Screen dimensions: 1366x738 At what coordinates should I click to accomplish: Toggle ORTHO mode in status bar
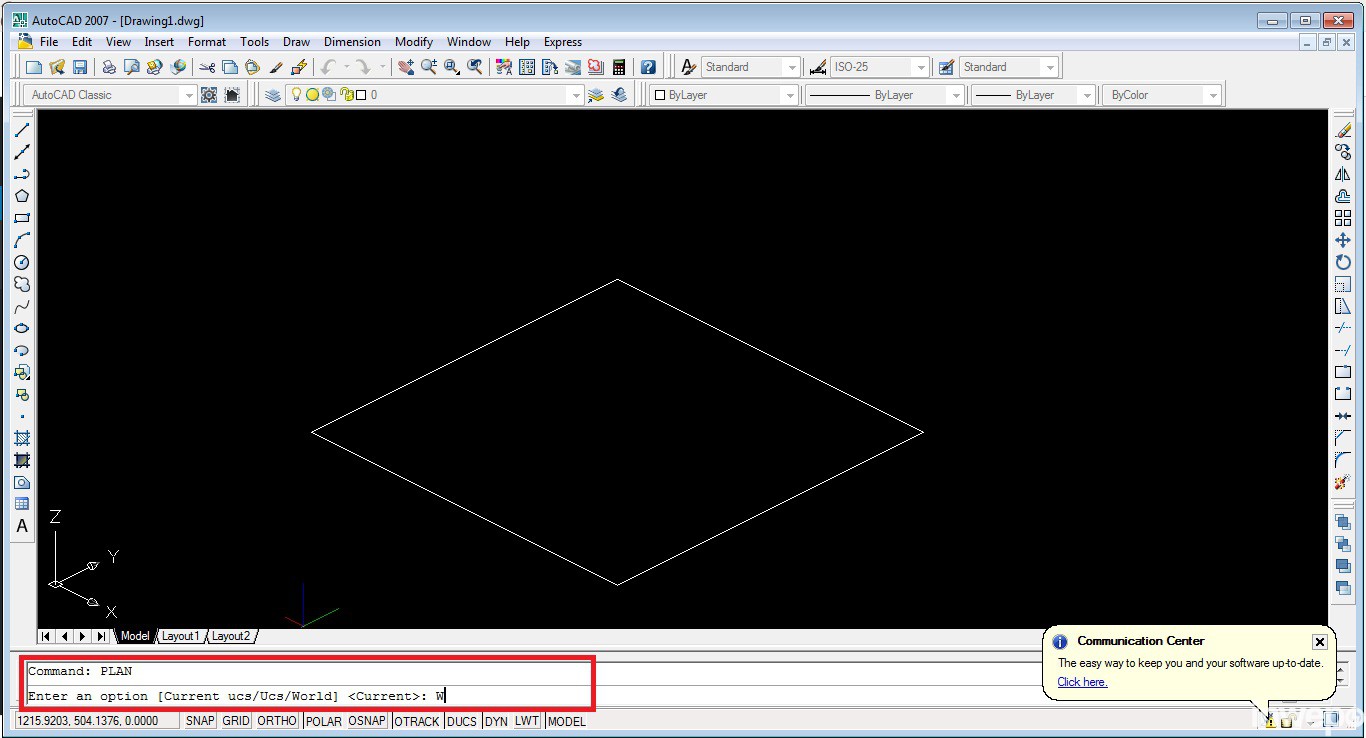pos(277,721)
